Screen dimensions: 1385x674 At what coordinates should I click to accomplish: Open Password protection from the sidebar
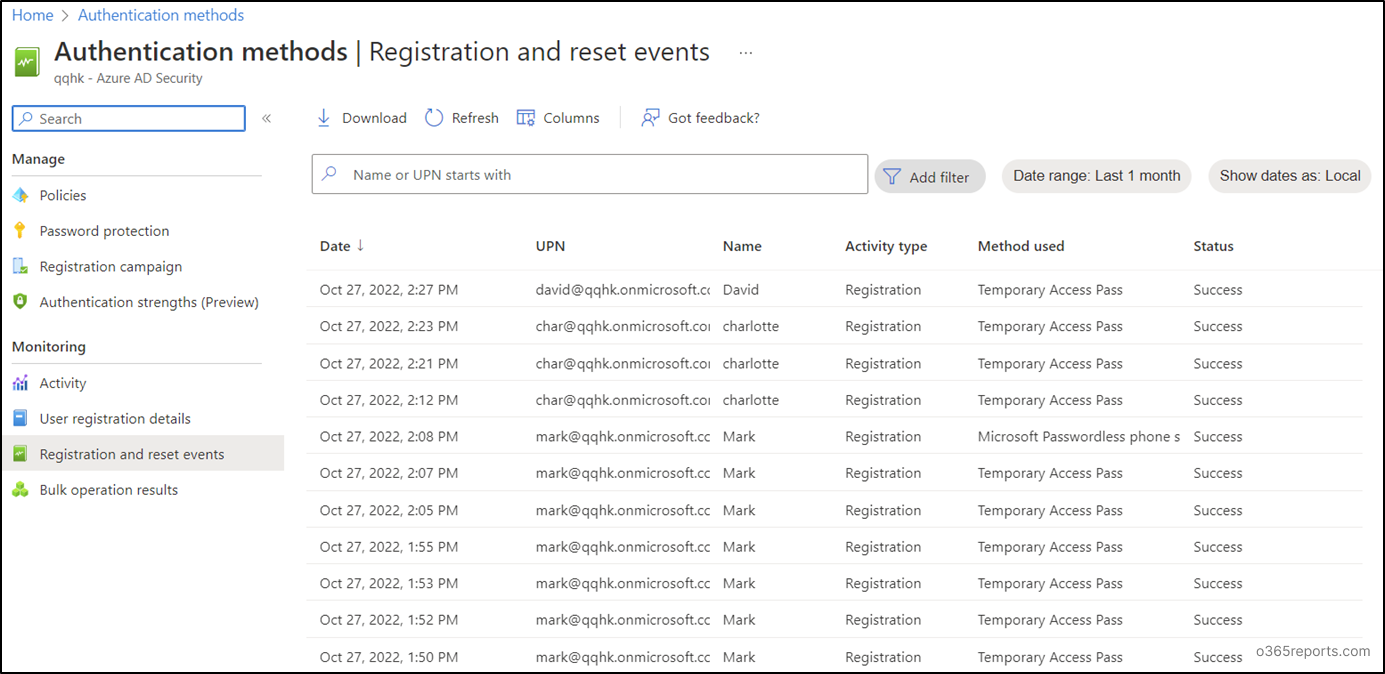(22, 230)
